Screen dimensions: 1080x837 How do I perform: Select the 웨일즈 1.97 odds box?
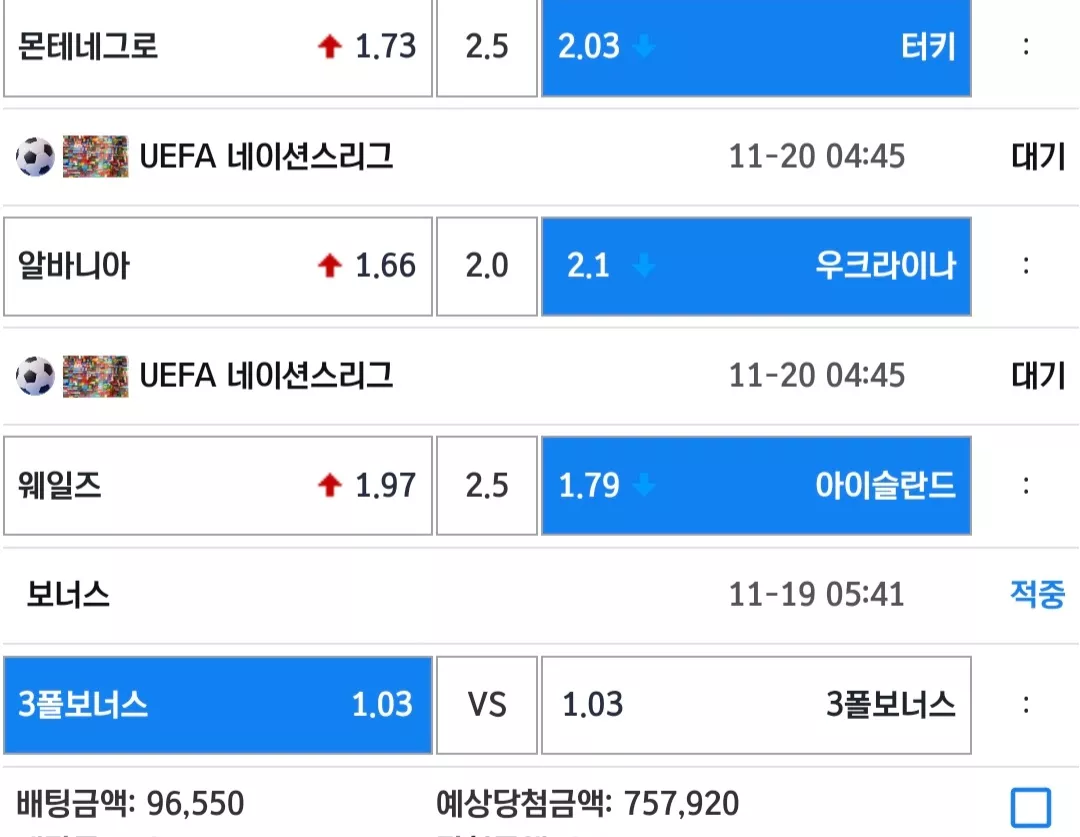coord(218,486)
